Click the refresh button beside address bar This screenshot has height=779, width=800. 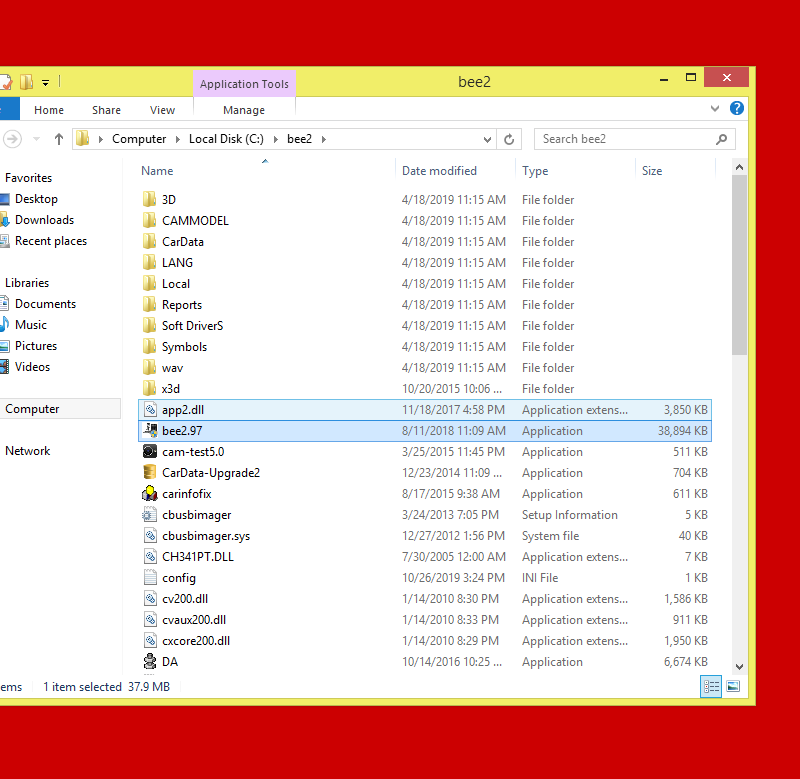(x=510, y=139)
